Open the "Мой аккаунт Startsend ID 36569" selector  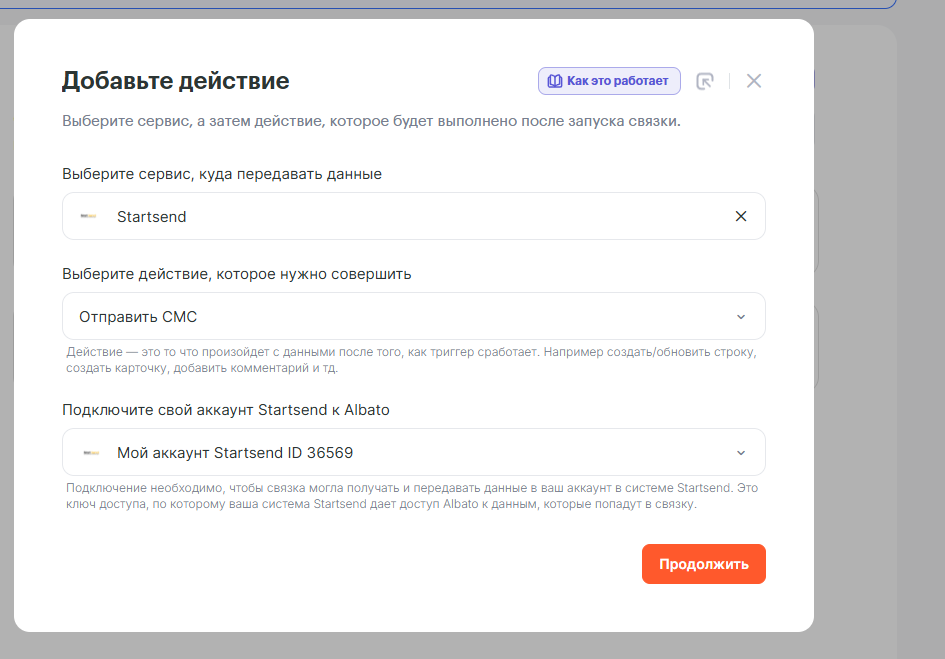[400, 452]
